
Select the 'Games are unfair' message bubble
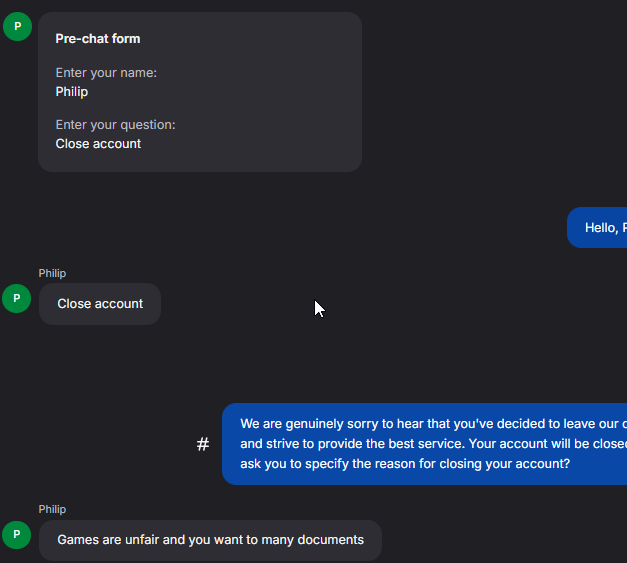pyautogui.click(x=210, y=540)
